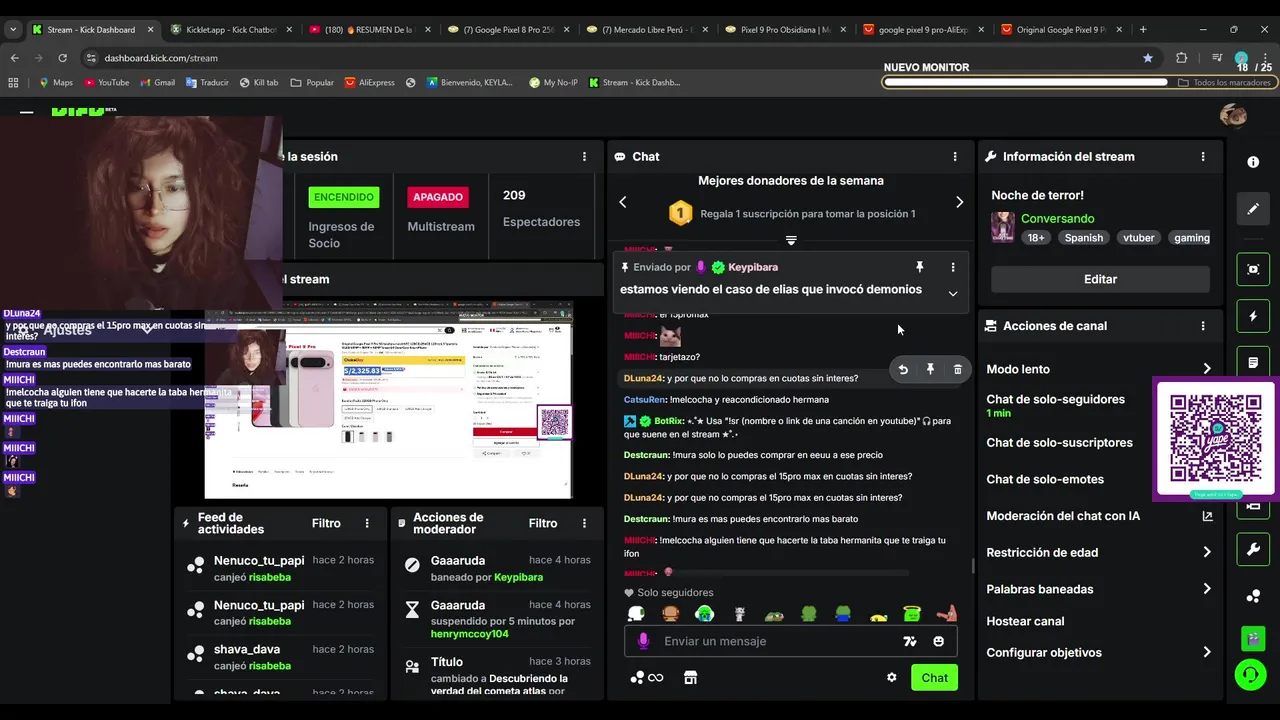Image resolution: width=1280 pixels, height=720 pixels.
Task: Open Información del stream three-dot menu
Action: (x=1203, y=157)
